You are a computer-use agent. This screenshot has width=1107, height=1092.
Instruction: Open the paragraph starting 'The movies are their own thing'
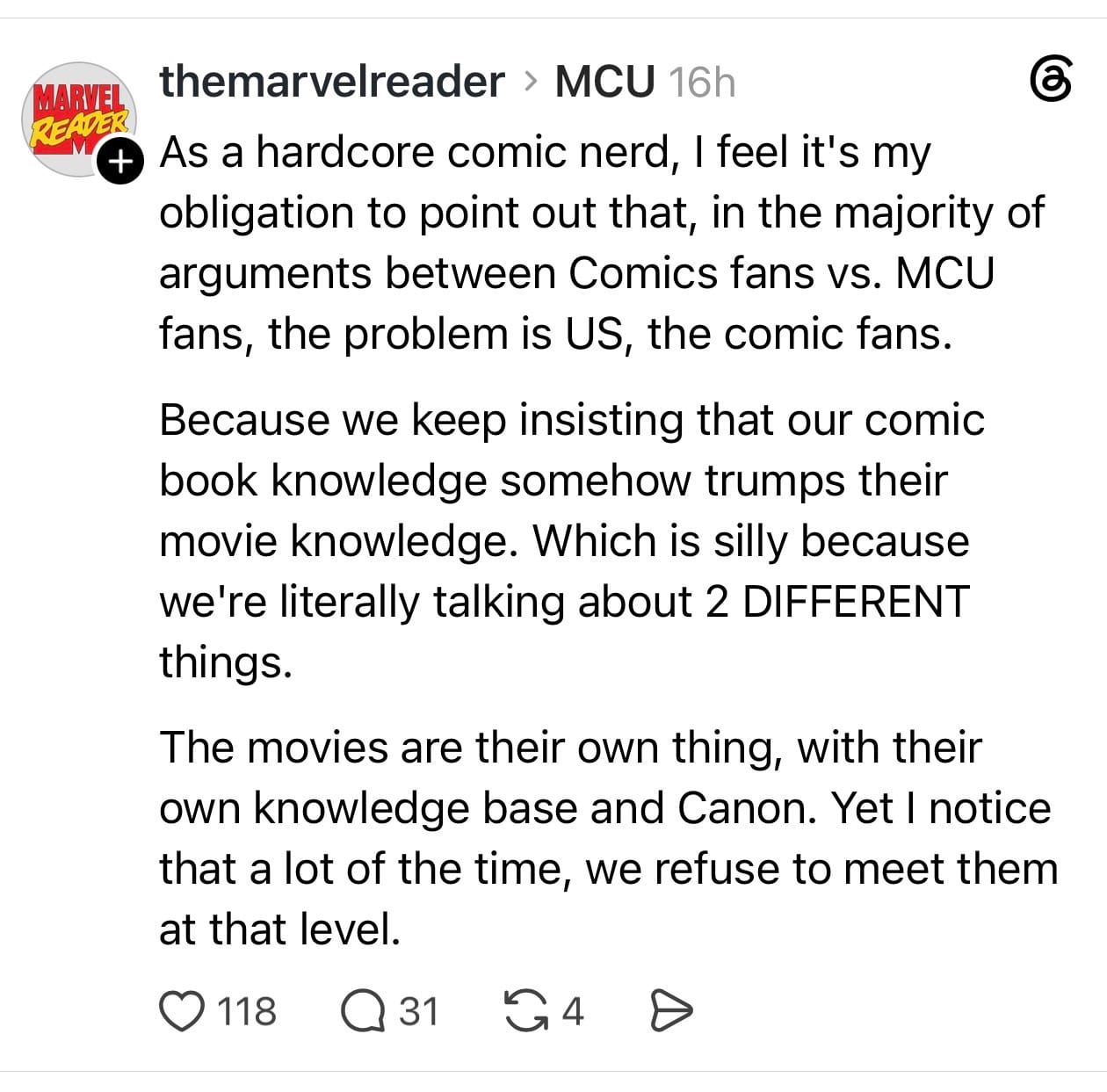609,838
